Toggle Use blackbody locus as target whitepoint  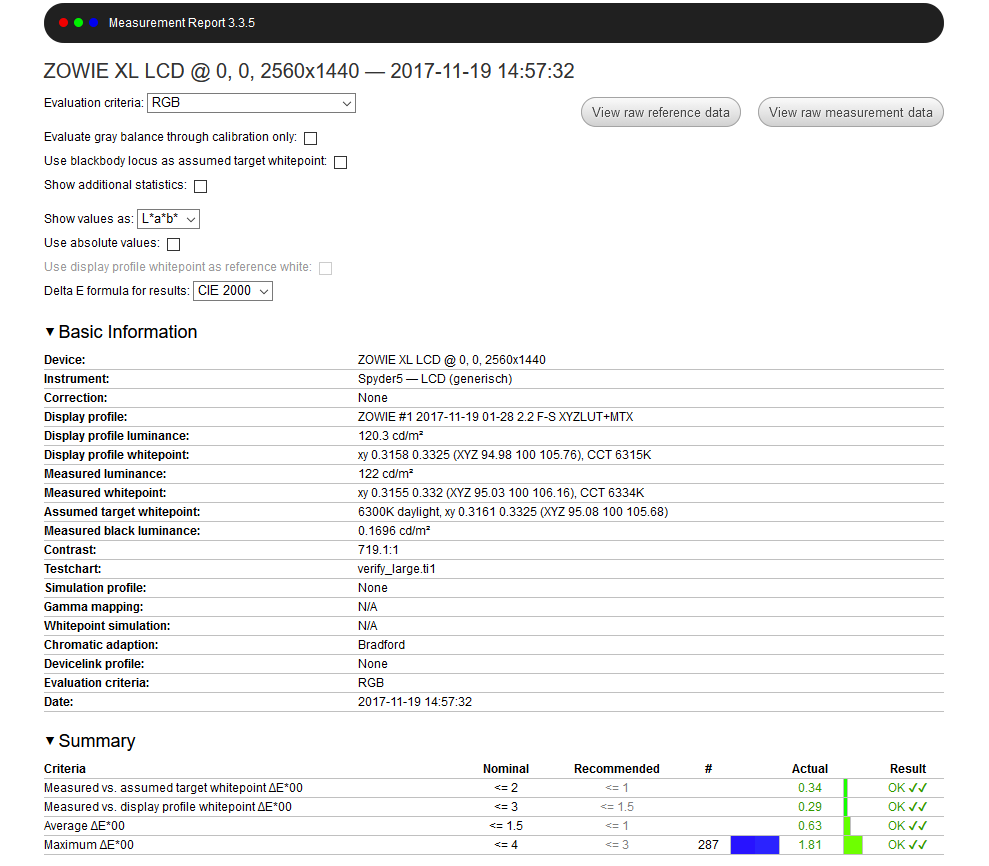(341, 162)
